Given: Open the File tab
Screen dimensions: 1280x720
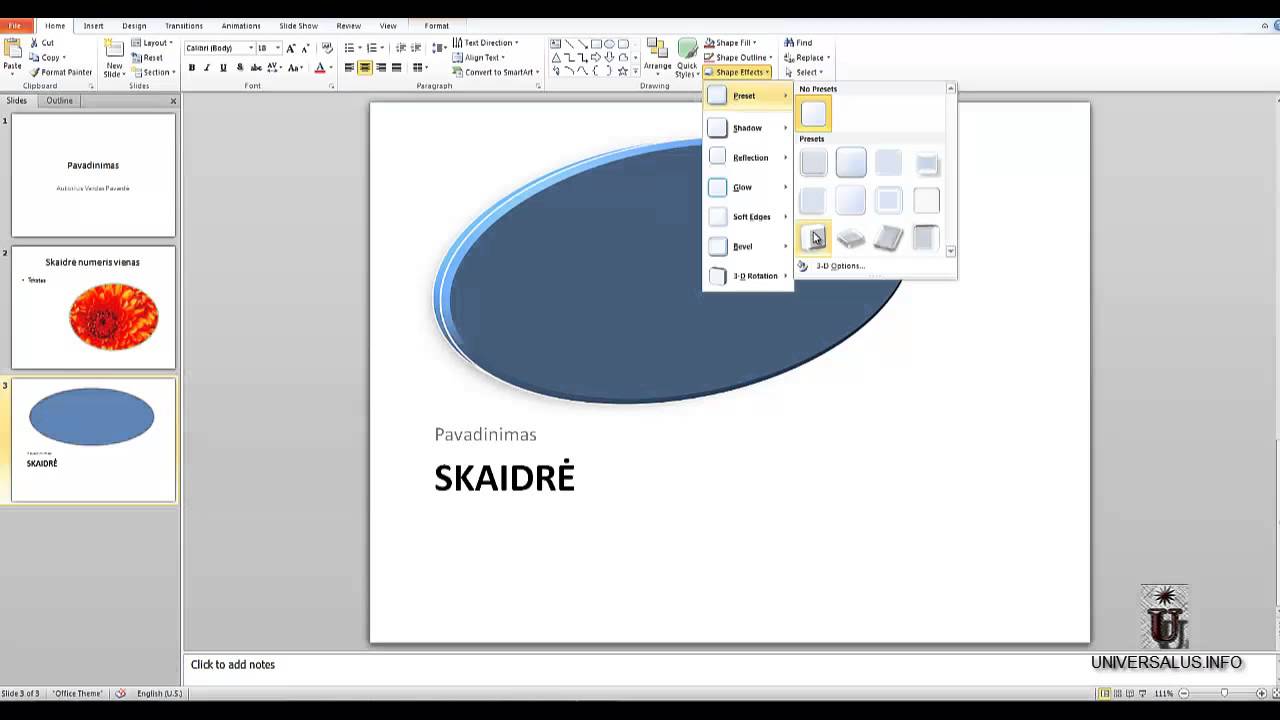Looking at the screenshot, I should pyautogui.click(x=16, y=26).
